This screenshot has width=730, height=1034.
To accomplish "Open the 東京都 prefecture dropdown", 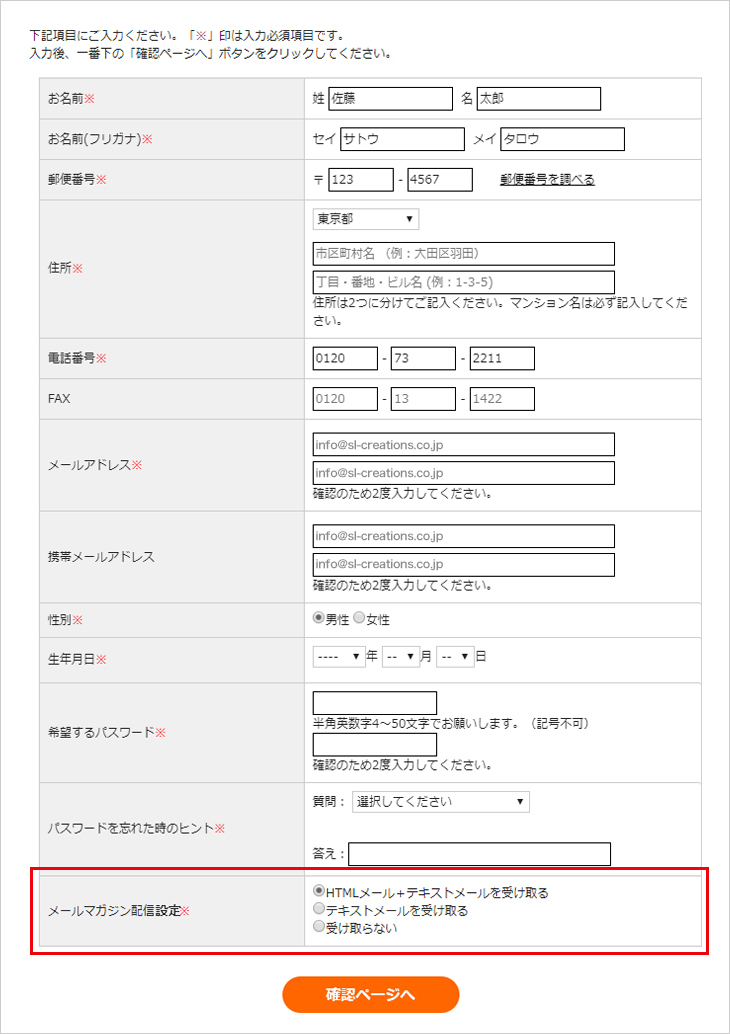I will click(365, 219).
